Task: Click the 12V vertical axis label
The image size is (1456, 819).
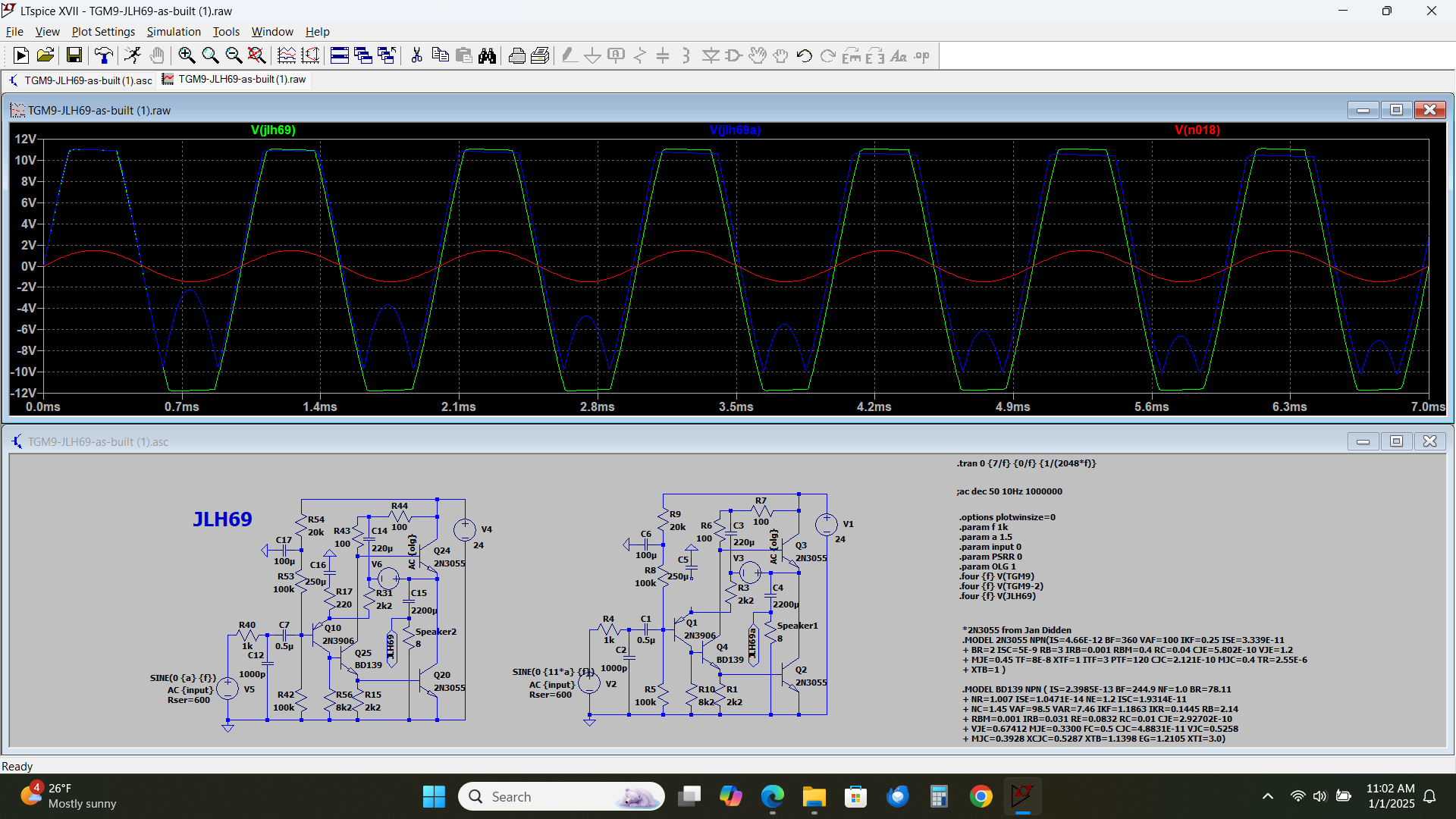Action: pyautogui.click(x=25, y=139)
